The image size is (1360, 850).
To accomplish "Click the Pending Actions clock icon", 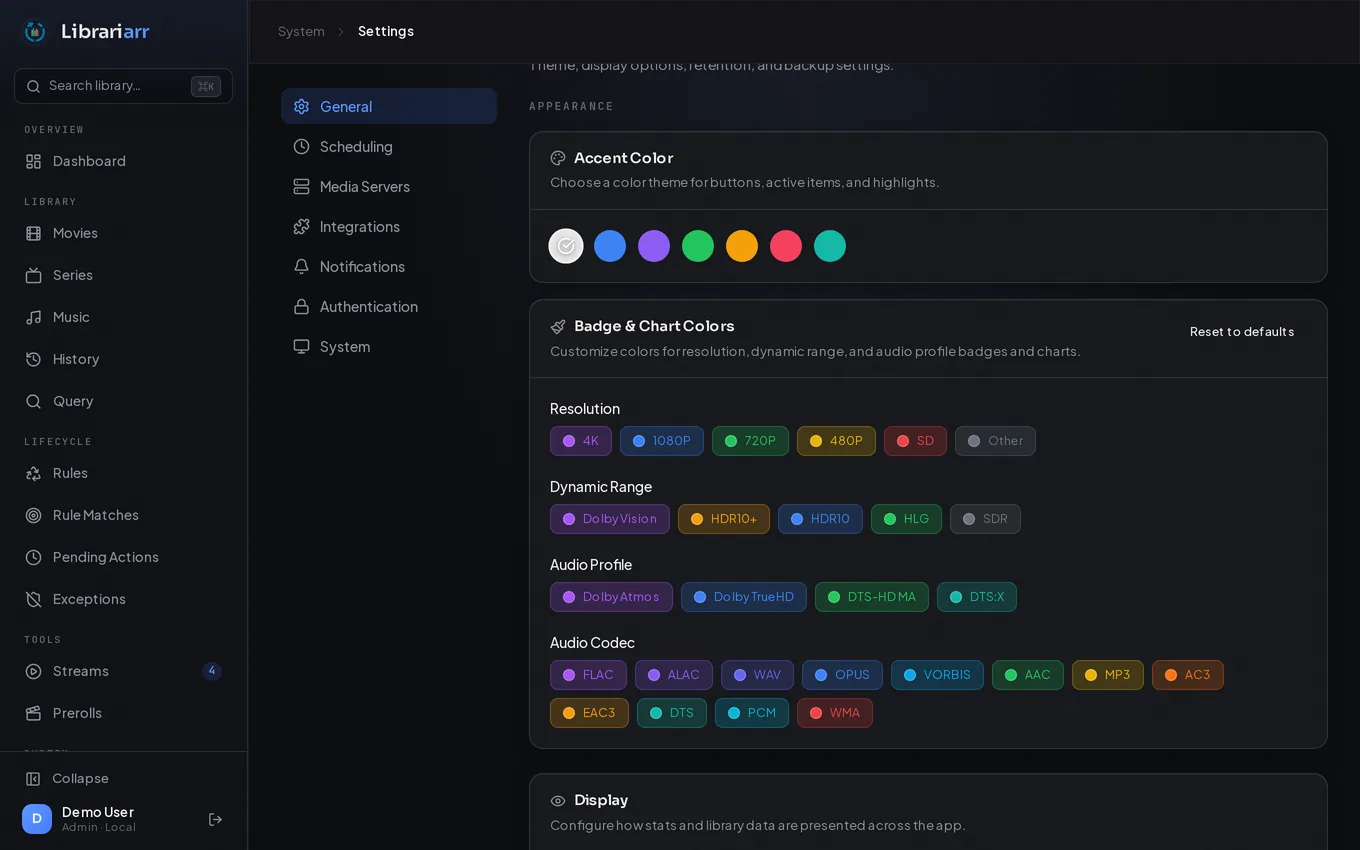I will tap(33, 557).
